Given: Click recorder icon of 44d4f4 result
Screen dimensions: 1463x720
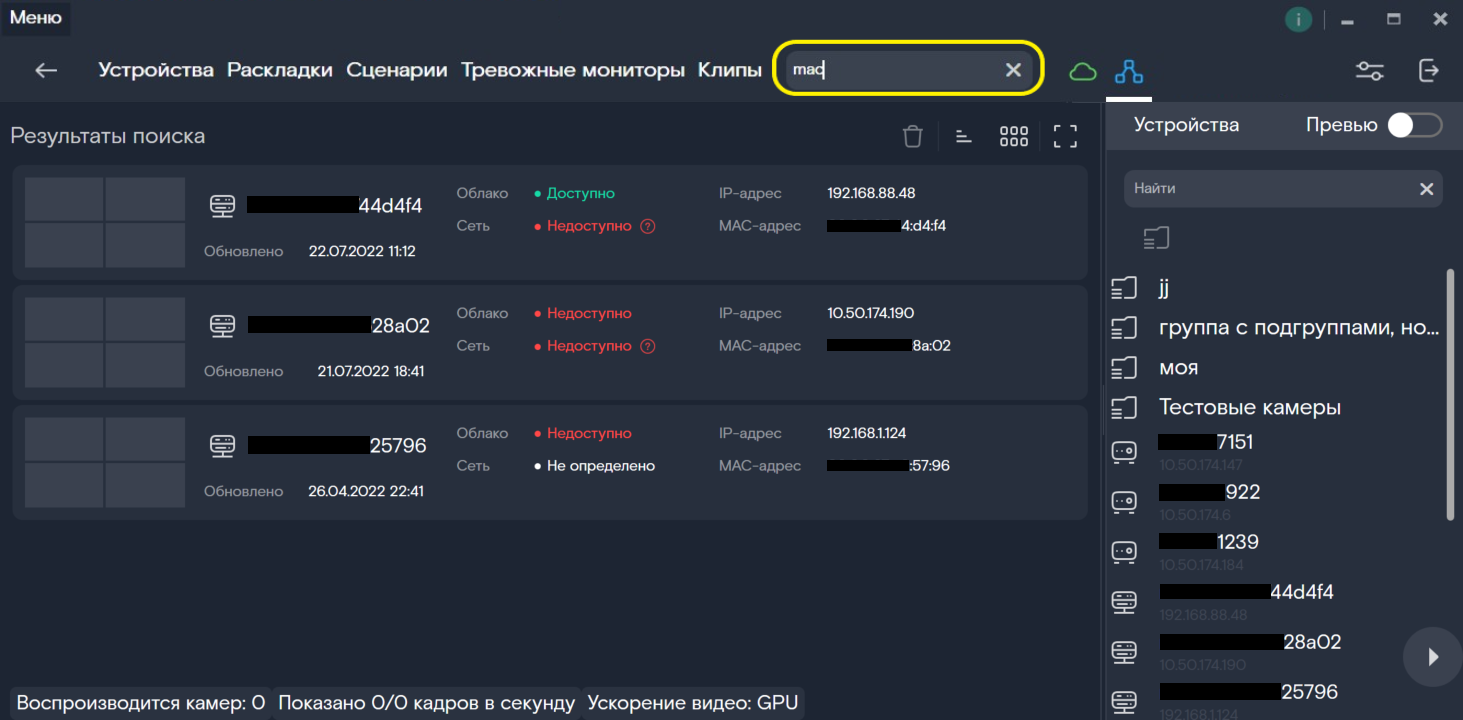Looking at the screenshot, I should (x=222, y=206).
